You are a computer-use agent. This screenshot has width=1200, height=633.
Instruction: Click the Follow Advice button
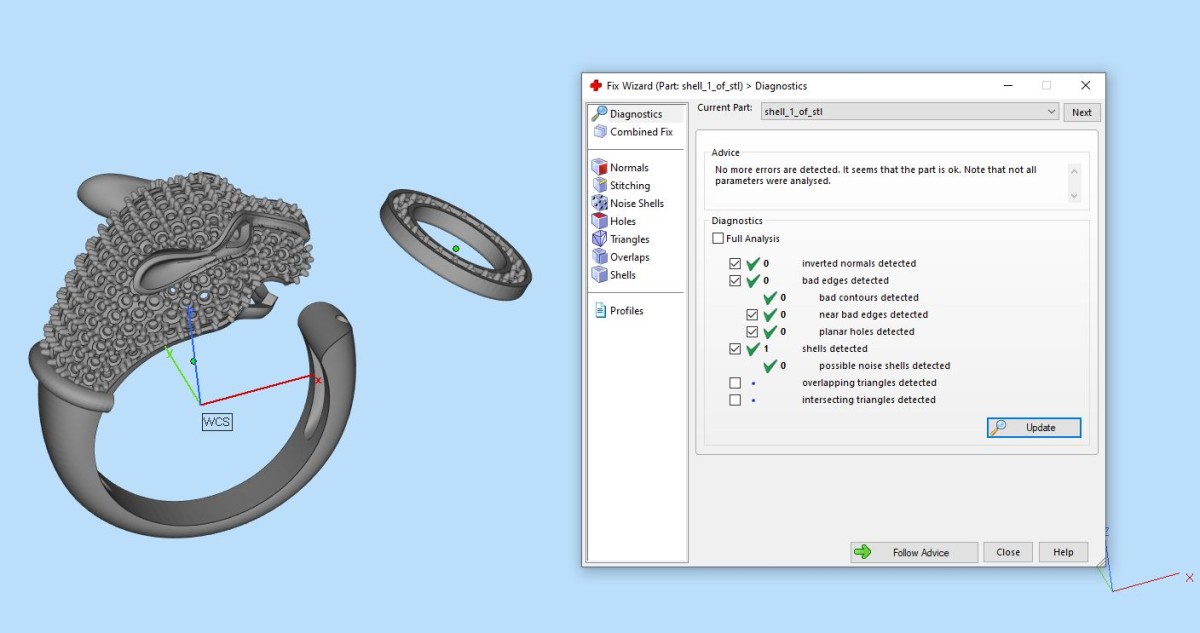click(x=914, y=552)
